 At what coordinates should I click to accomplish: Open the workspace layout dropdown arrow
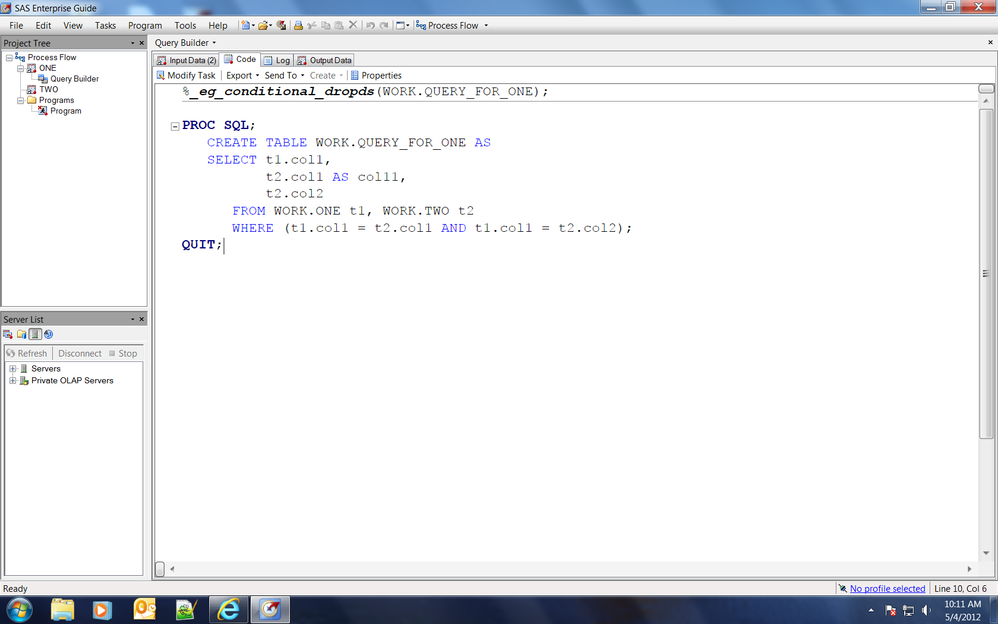(x=408, y=25)
